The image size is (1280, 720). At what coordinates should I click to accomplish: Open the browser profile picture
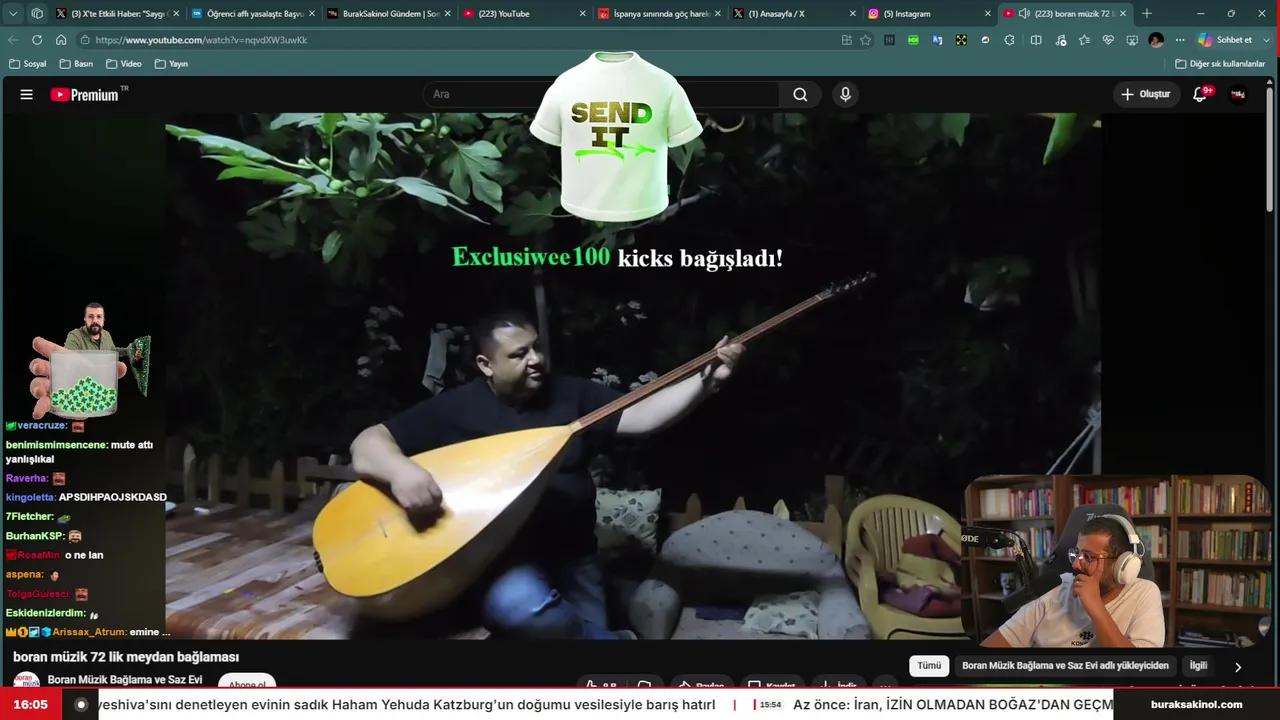coord(1157,40)
